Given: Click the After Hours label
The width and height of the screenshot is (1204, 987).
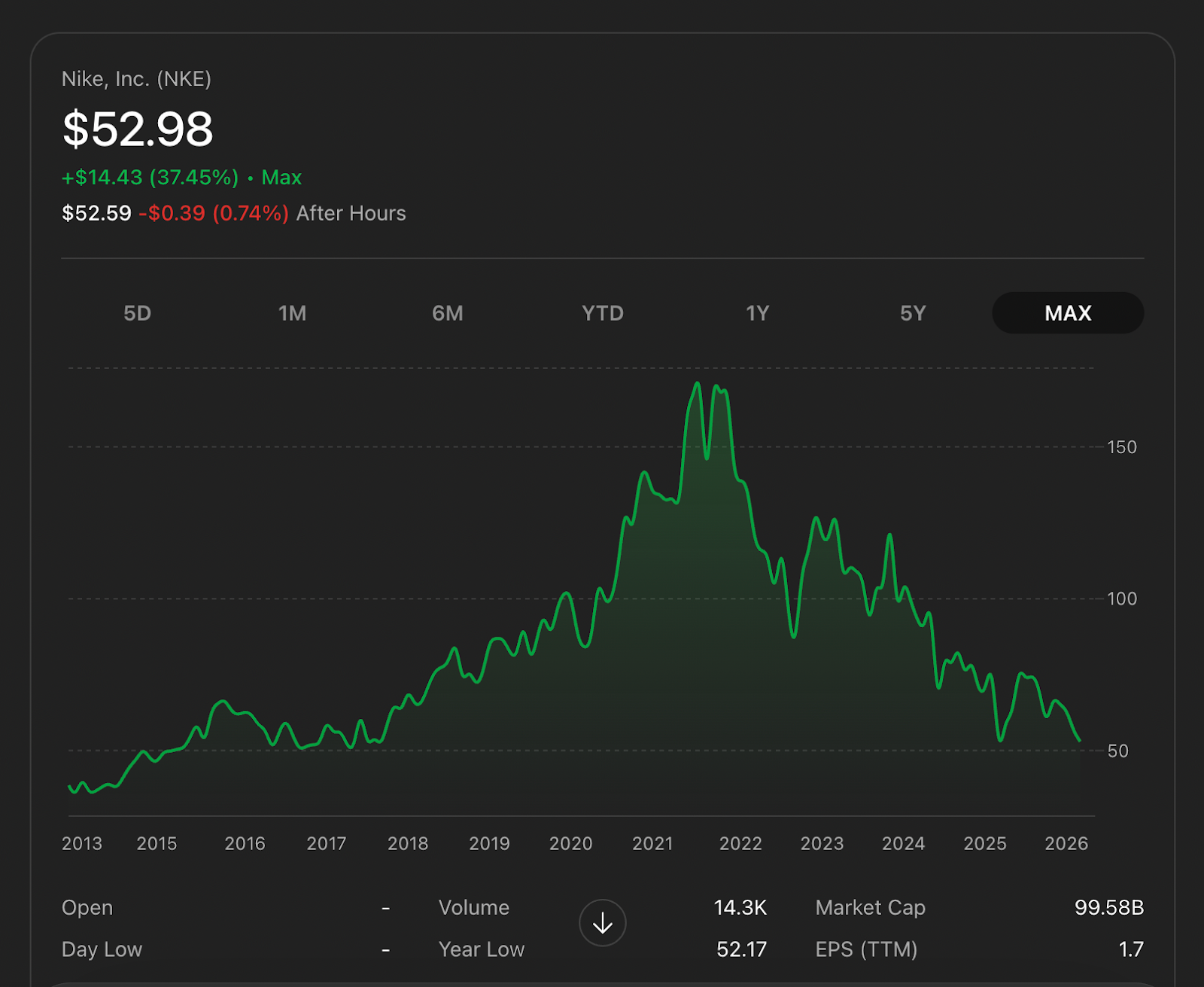Looking at the screenshot, I should 351,213.
